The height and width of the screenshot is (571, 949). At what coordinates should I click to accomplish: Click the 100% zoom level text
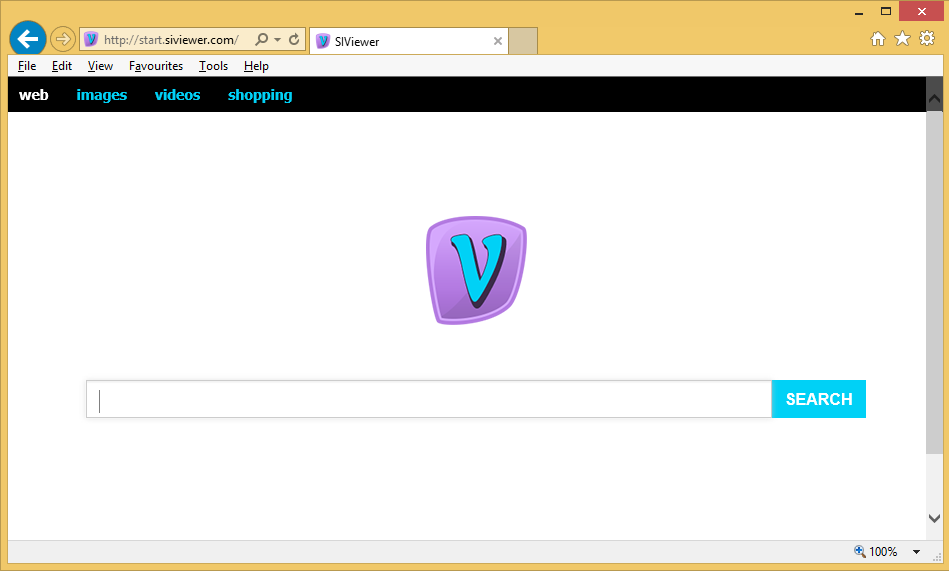[x=883, y=552]
